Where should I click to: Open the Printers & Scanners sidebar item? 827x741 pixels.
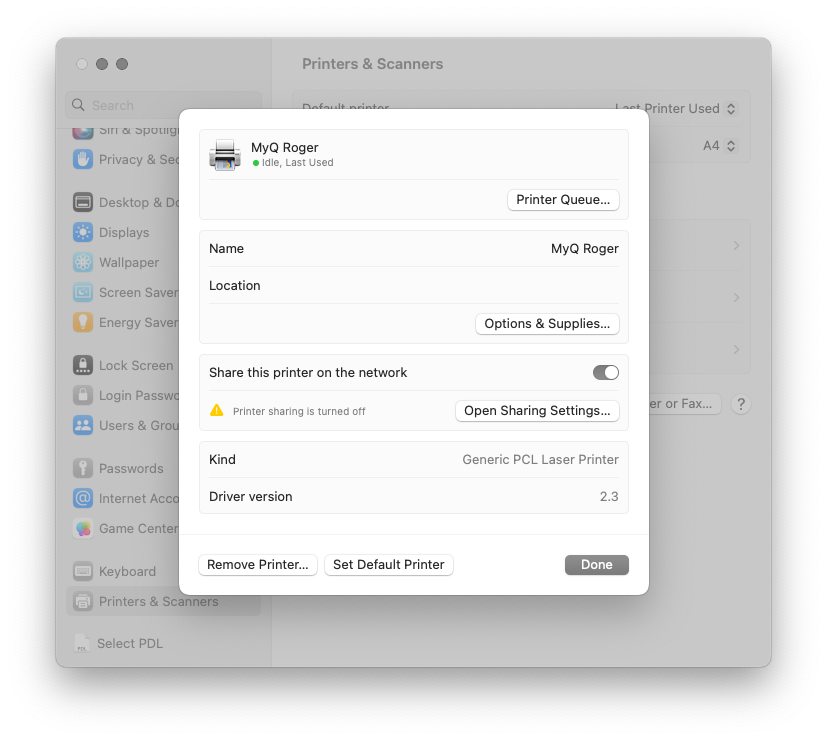click(158, 601)
